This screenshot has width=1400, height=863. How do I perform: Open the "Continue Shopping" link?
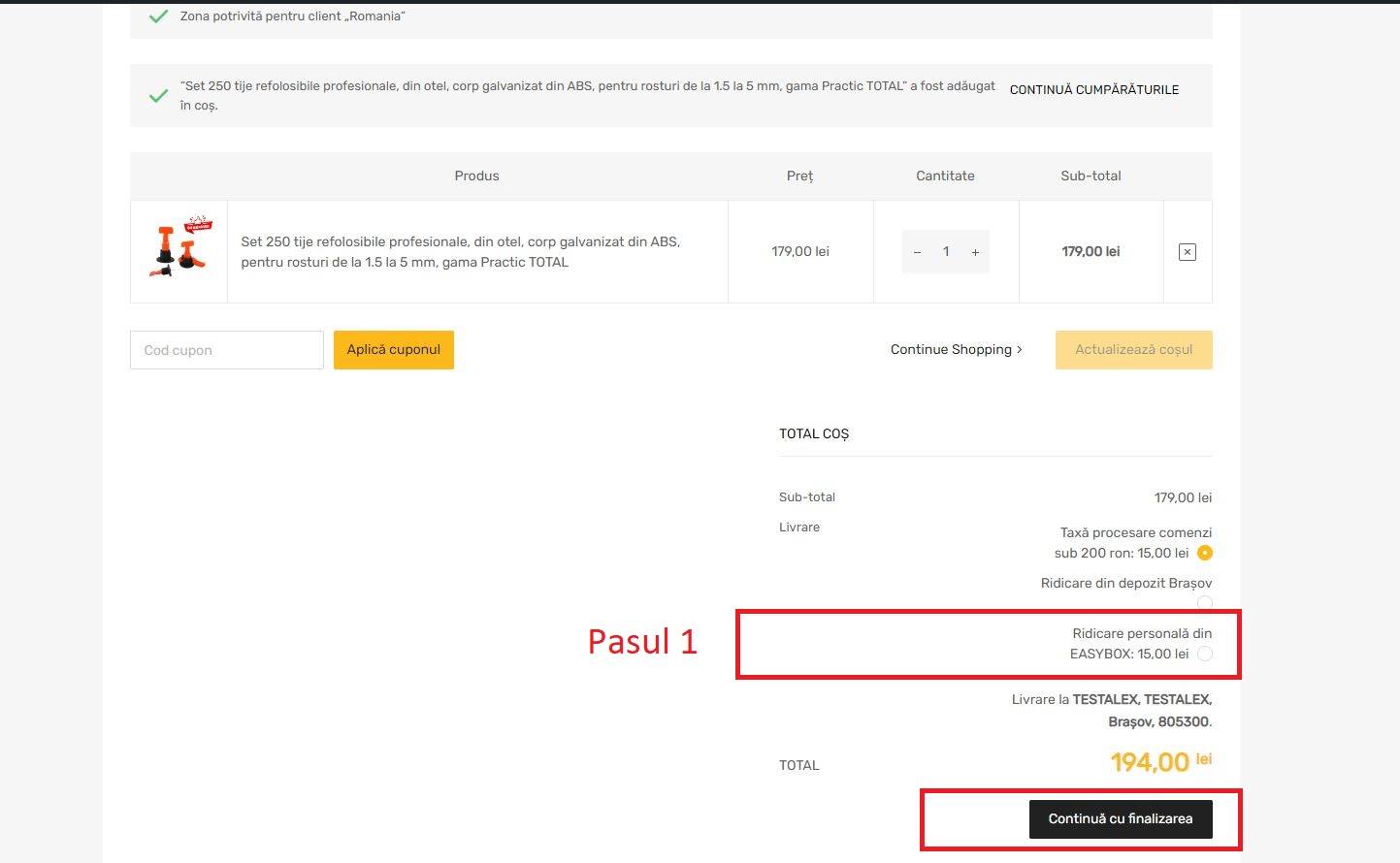pos(955,349)
